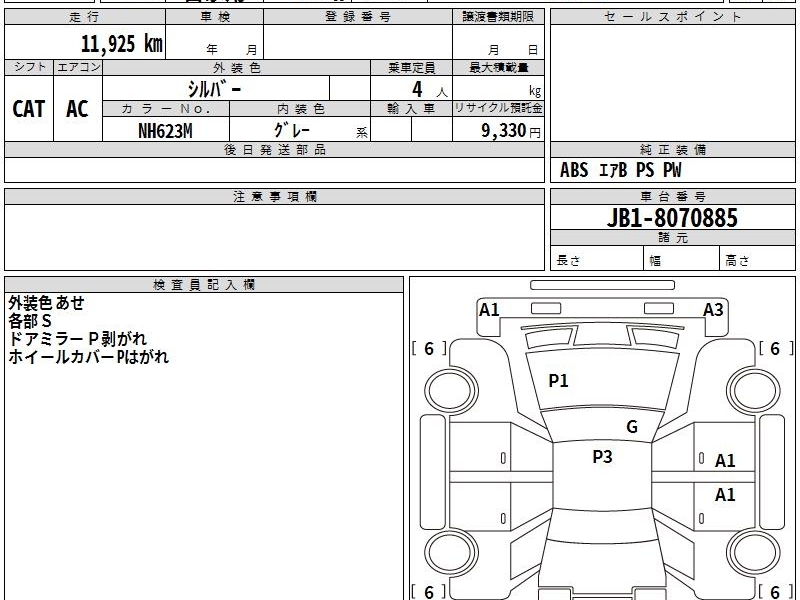Click the recycle deposit 9,330円
The image size is (800, 600).
(x=510, y=131)
